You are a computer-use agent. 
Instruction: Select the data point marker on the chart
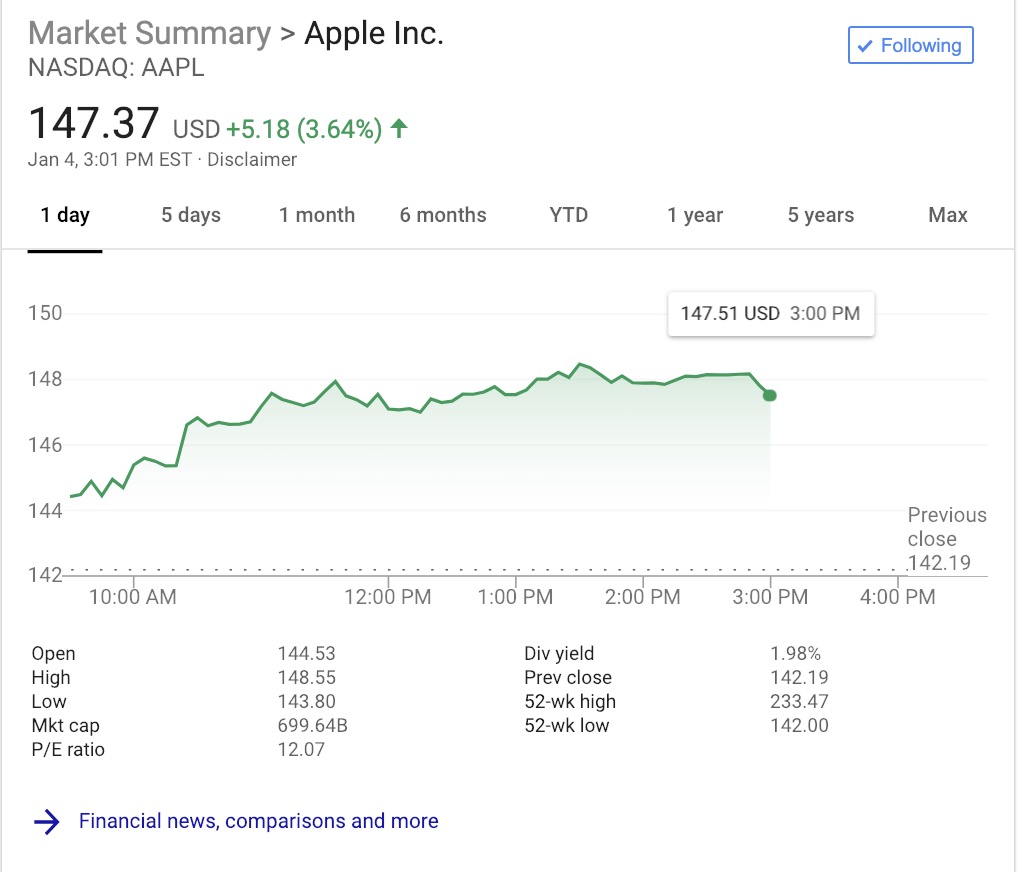tap(769, 396)
